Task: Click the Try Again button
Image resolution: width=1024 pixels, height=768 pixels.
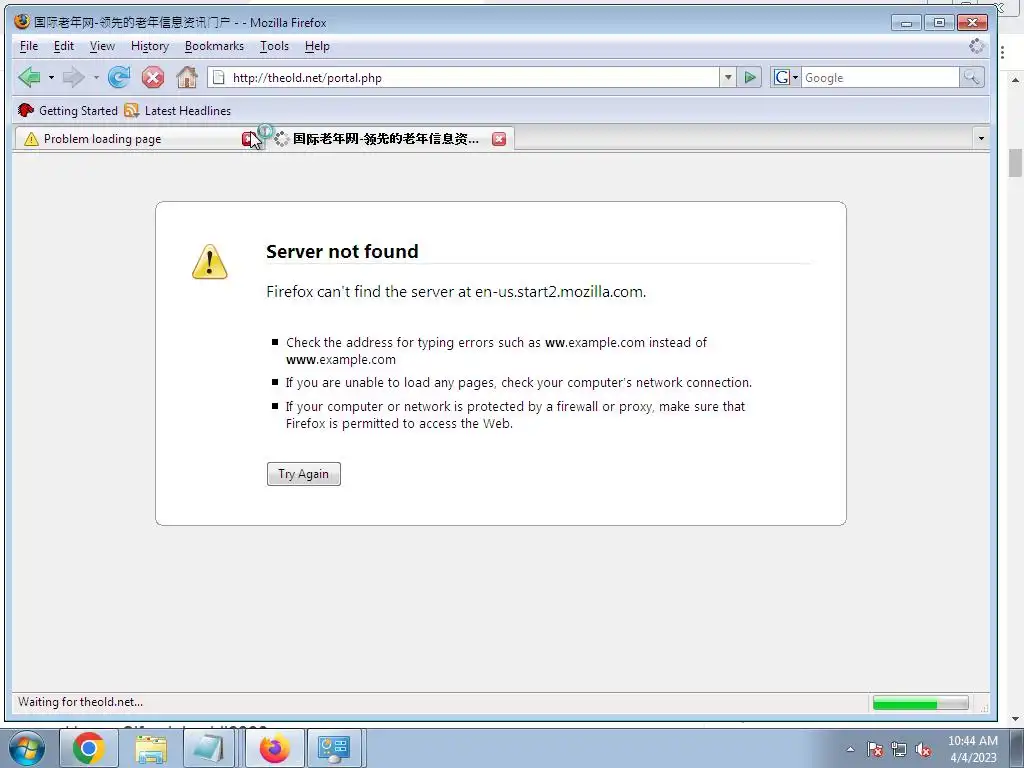Action: 304,474
